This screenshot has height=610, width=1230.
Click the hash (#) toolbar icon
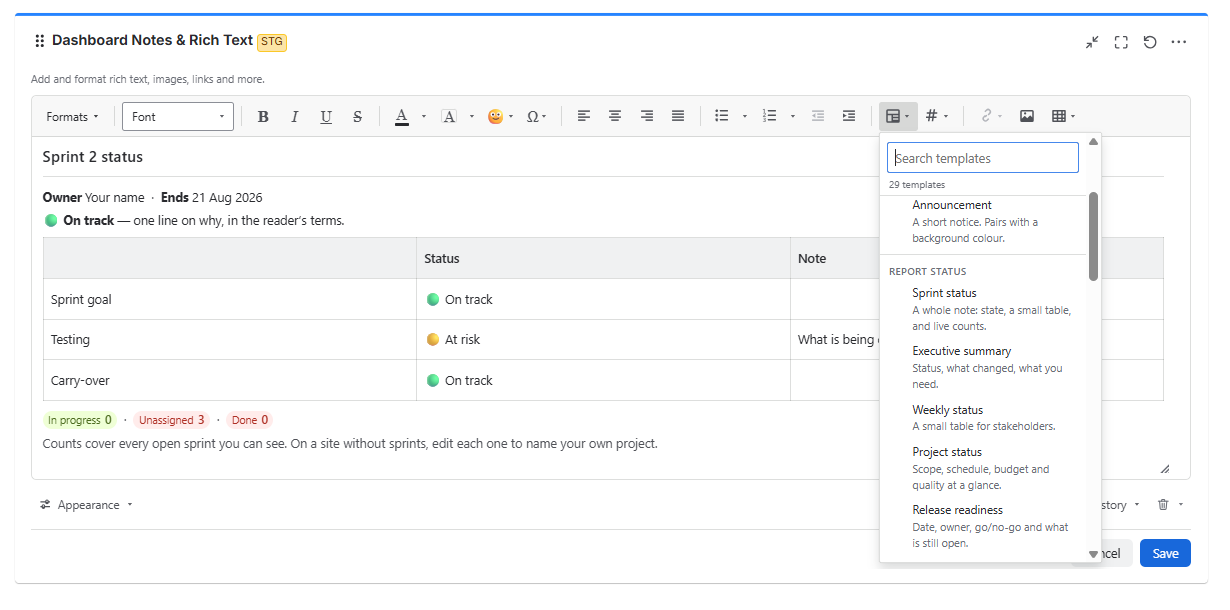931,117
